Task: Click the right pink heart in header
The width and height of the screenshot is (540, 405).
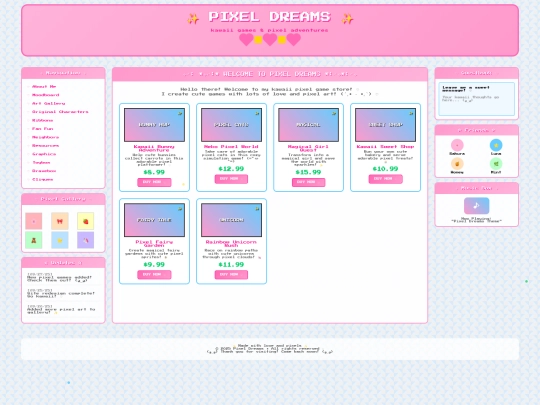Action: tap(293, 40)
